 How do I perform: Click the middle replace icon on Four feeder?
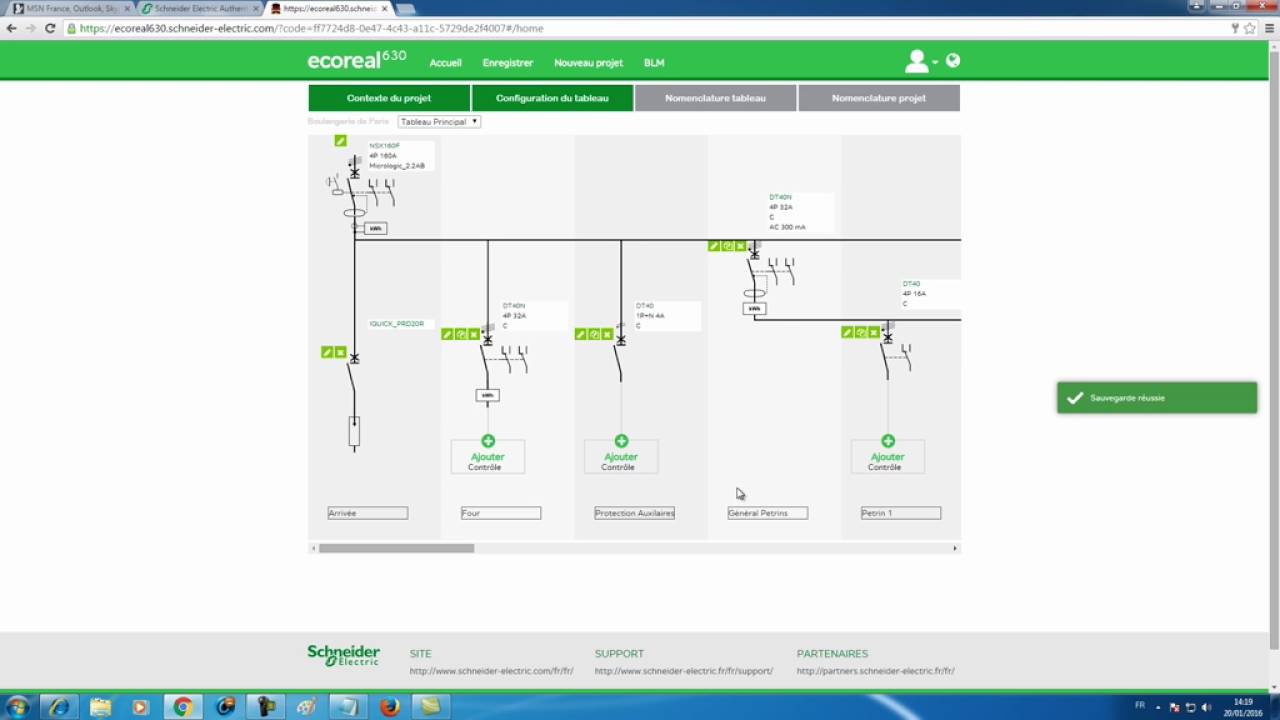tap(460, 334)
